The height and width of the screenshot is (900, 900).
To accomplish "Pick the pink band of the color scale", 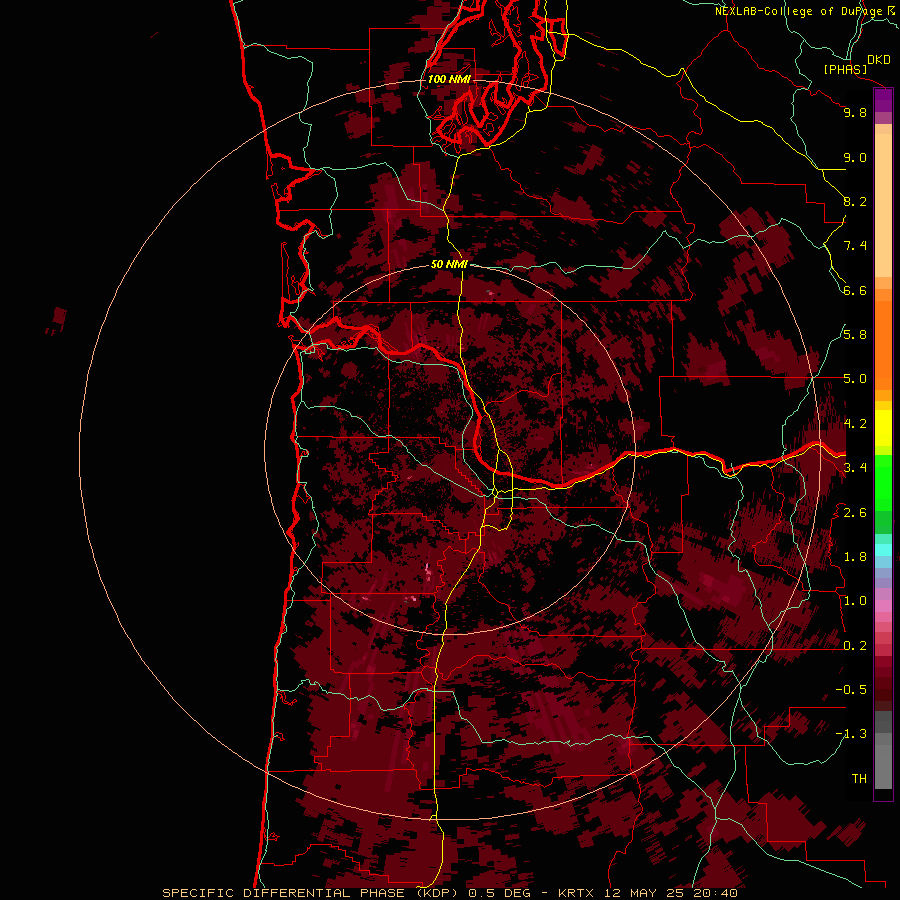I will click(883, 606).
